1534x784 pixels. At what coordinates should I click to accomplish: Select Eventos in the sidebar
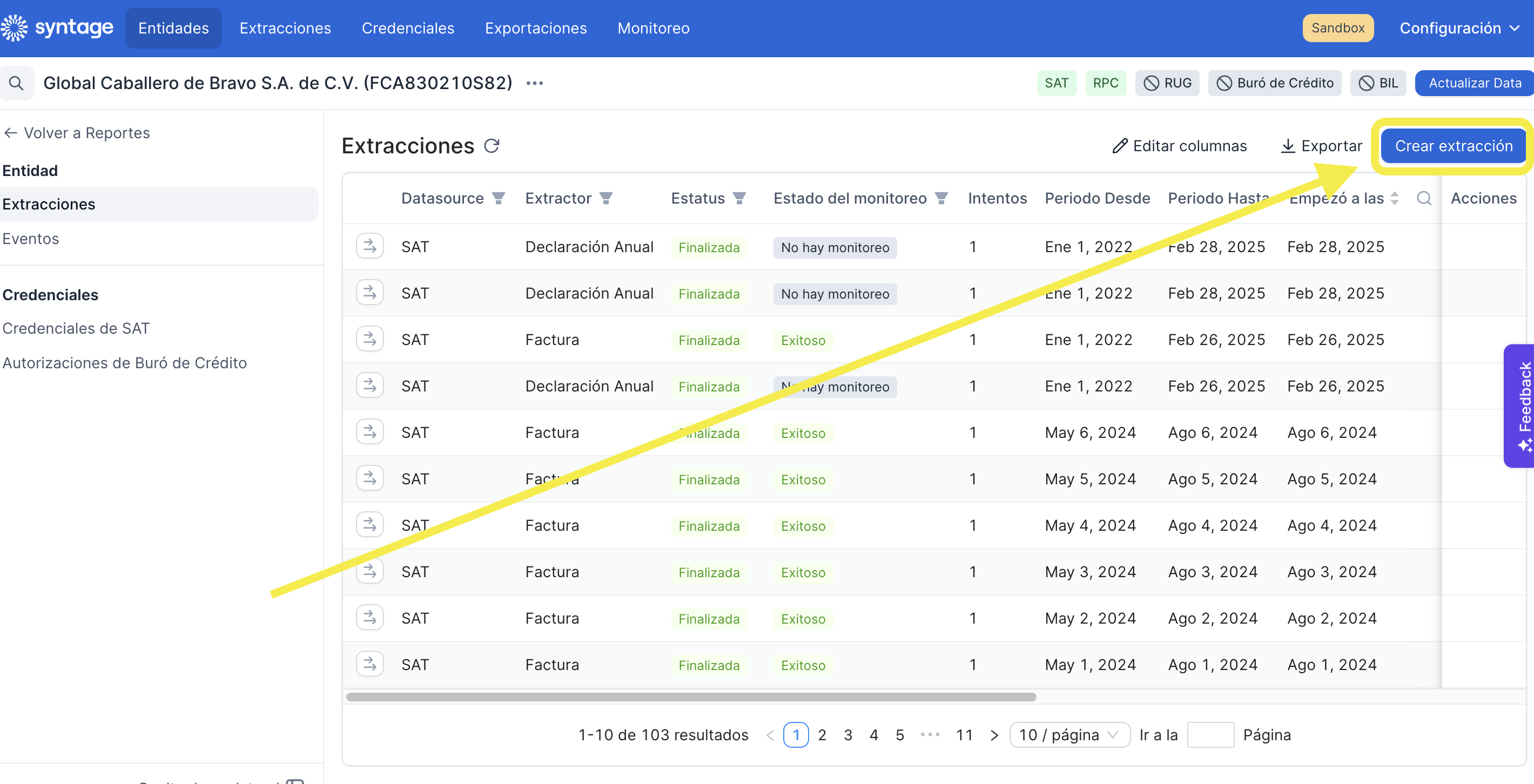click(x=30, y=239)
